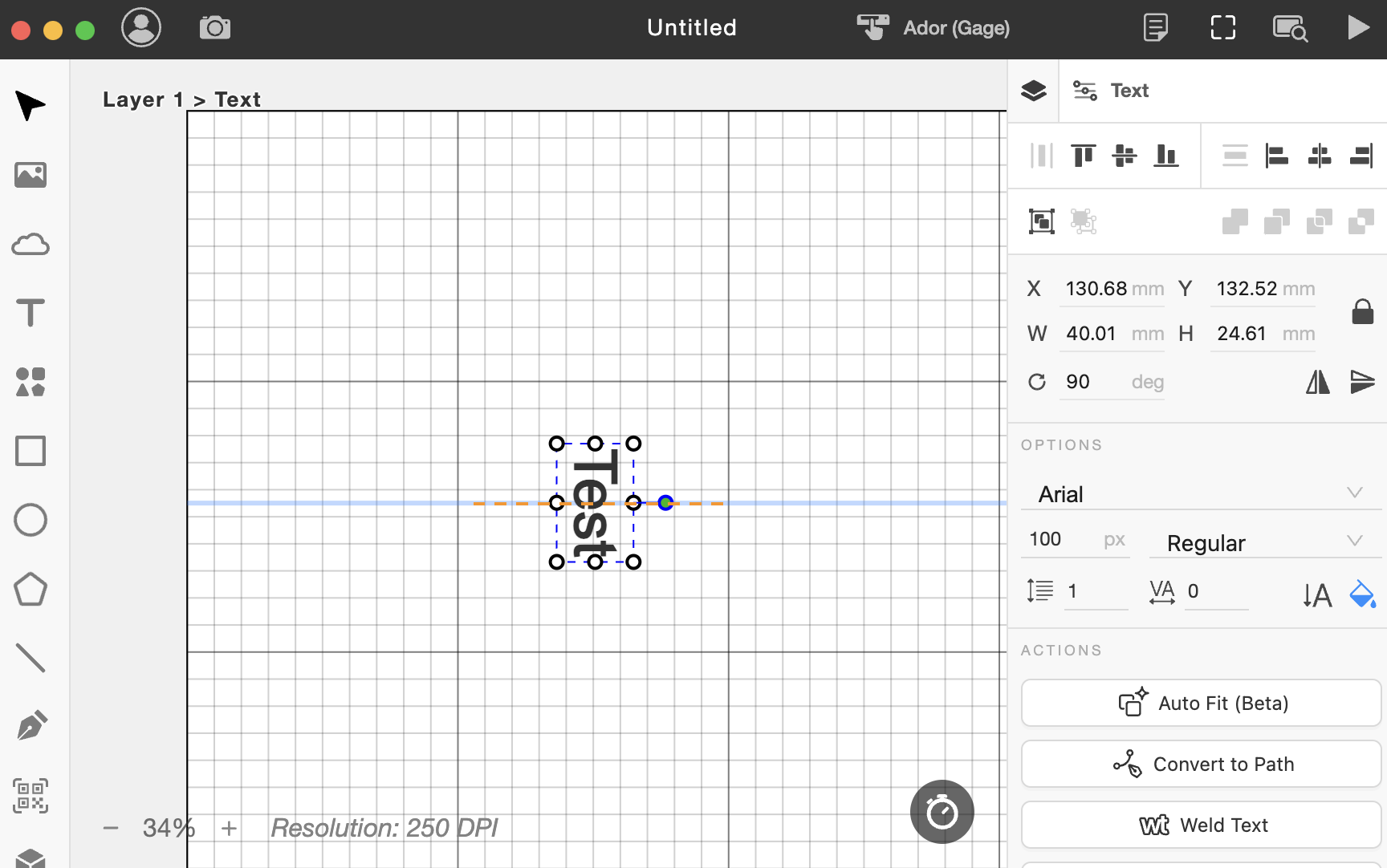Viewport: 1387px width, 868px height.
Task: Open the QR code generator tool
Action: [31, 796]
